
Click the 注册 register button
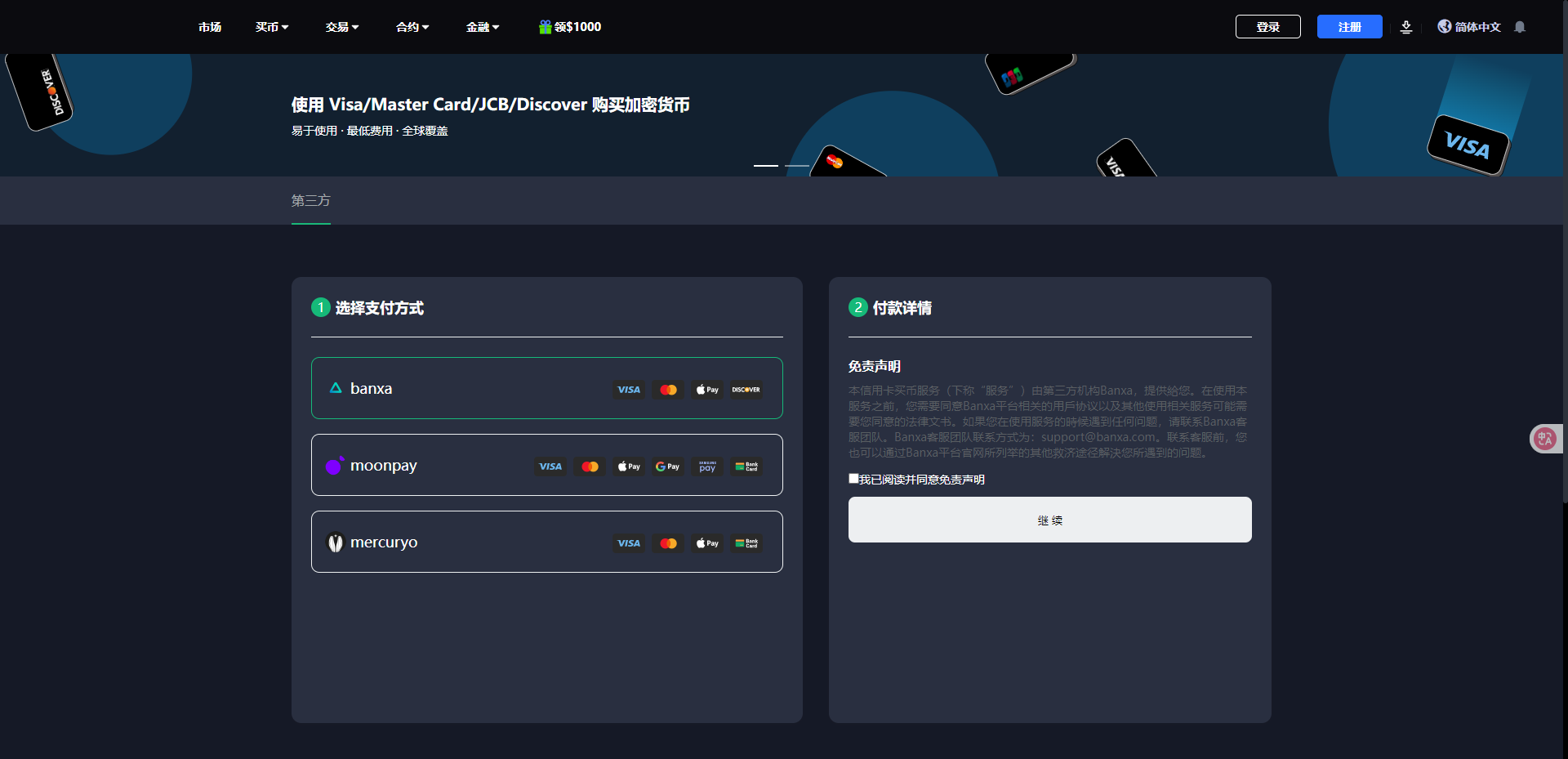tap(1349, 26)
